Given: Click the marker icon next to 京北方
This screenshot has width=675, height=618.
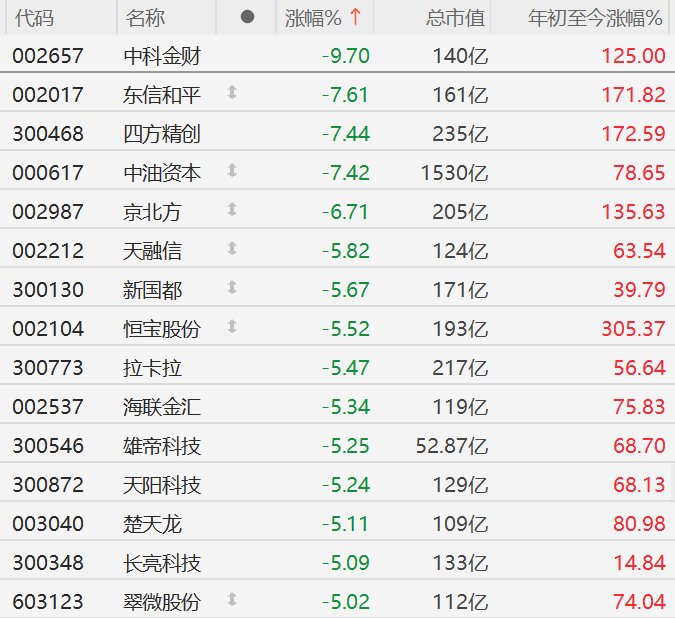Looking at the screenshot, I should point(232,210).
